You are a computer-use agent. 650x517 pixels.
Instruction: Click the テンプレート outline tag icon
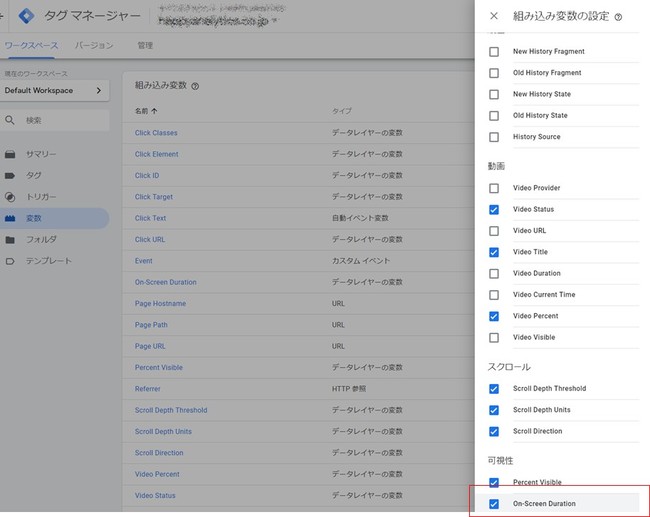(10, 261)
